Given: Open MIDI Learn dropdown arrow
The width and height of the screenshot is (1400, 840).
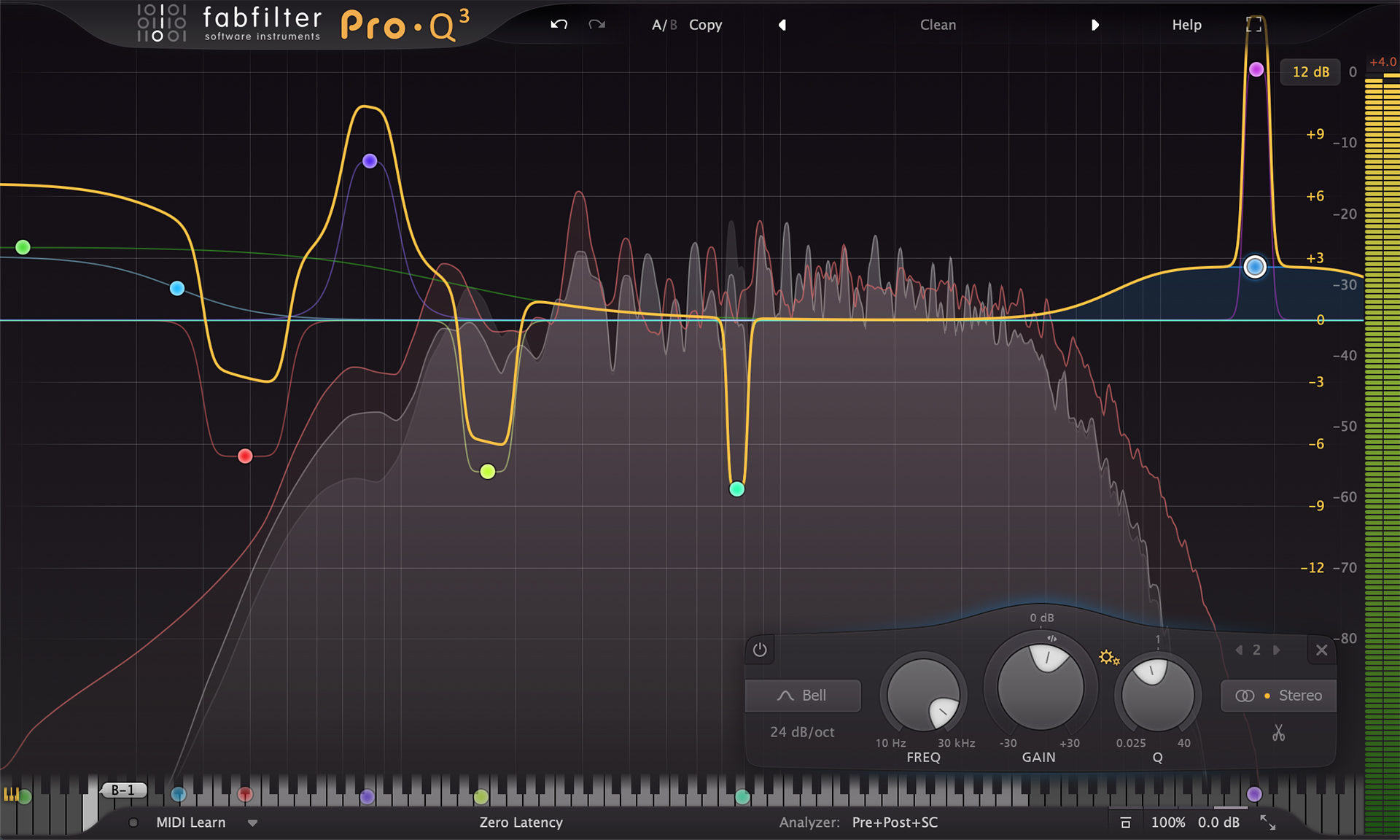Looking at the screenshot, I should point(252,823).
